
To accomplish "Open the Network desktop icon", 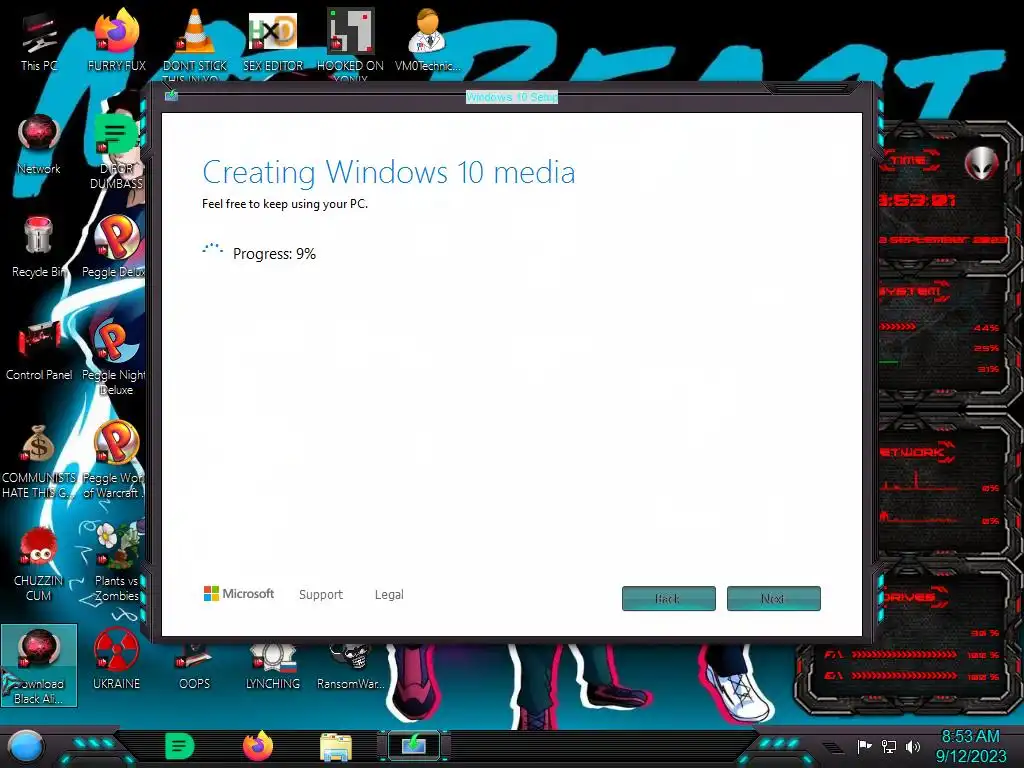I will pyautogui.click(x=39, y=145).
